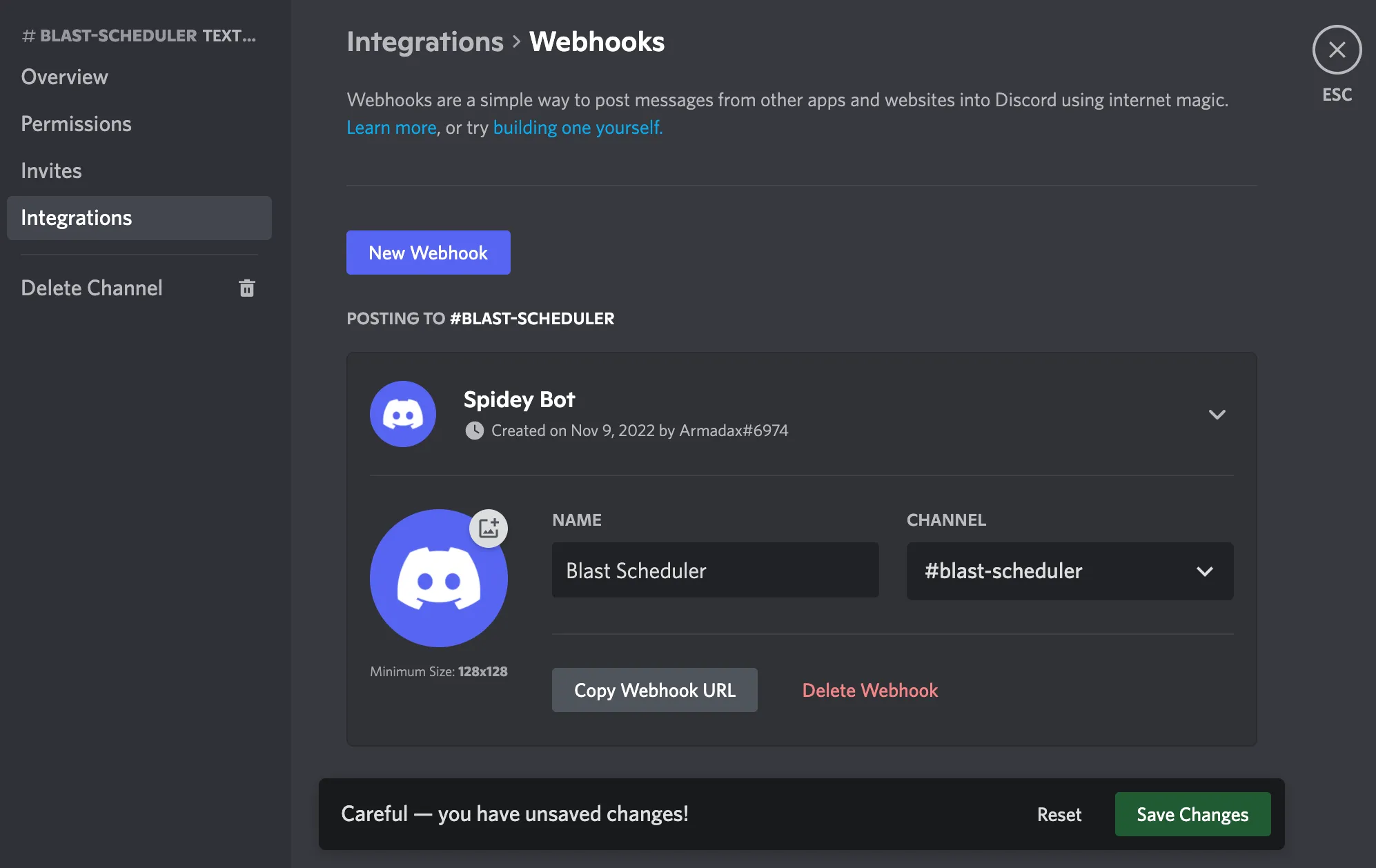Go back to Integrations via the breadcrumb
1376x868 pixels.
tap(425, 41)
